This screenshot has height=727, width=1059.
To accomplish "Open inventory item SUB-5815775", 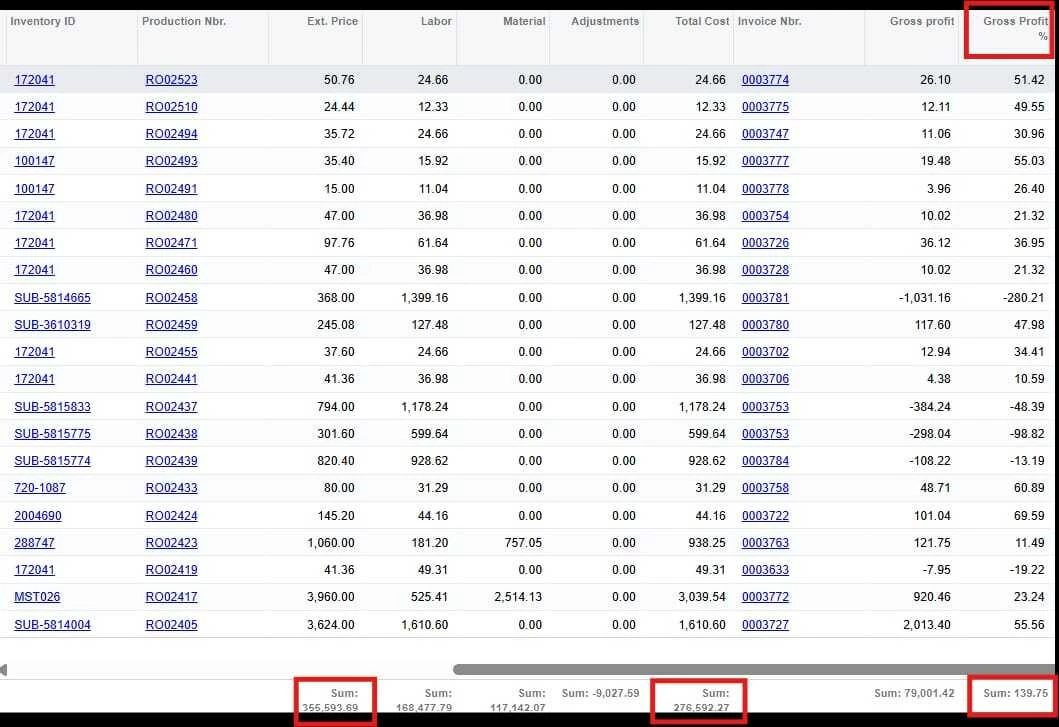I will [52, 434].
